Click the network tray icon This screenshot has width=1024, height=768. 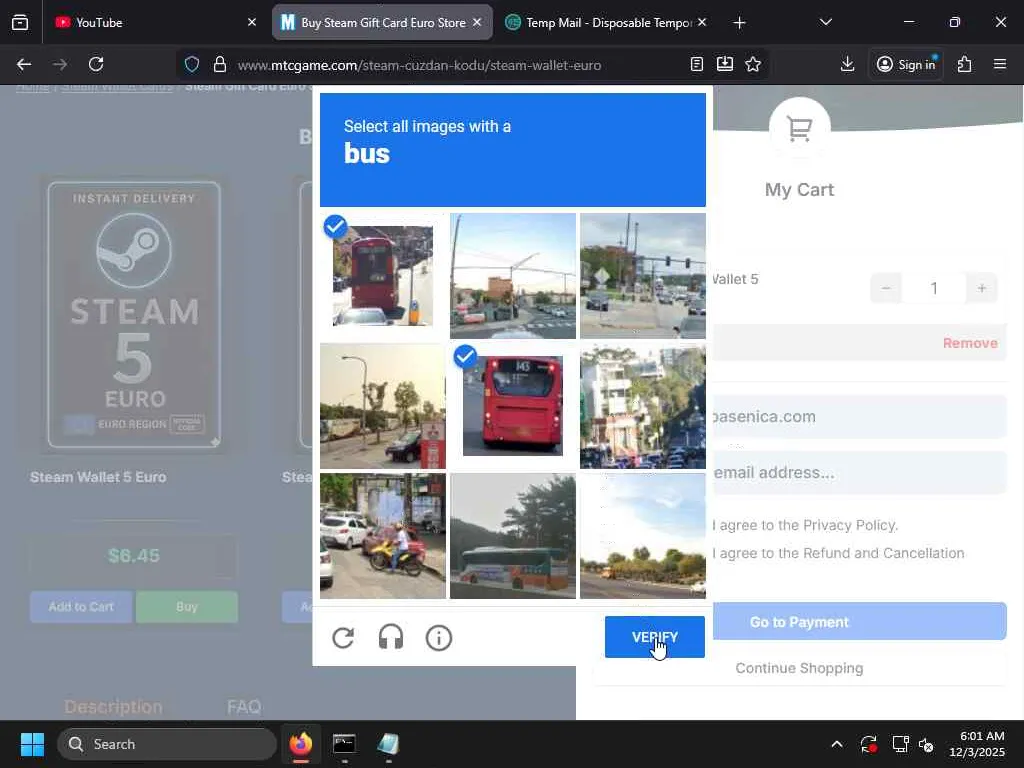click(x=901, y=744)
